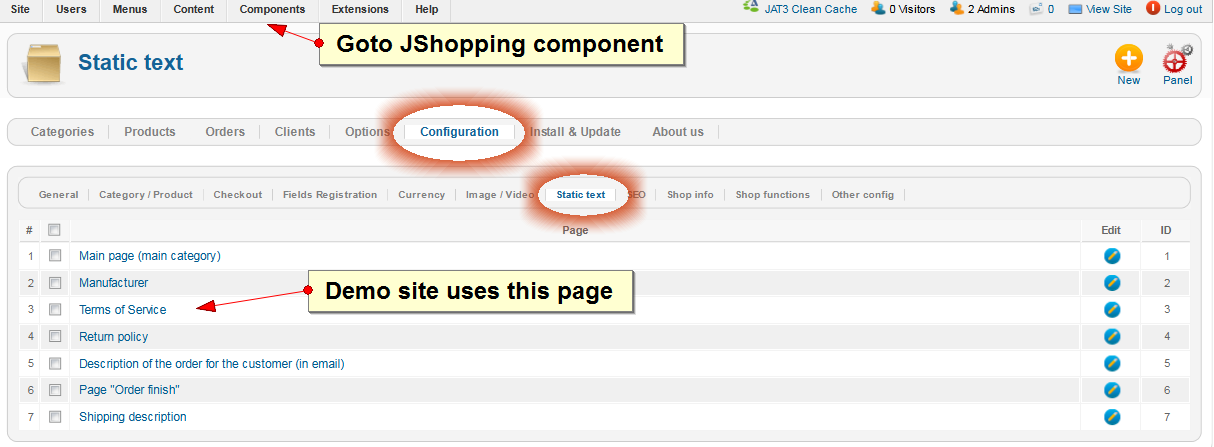Edit icon for Page "Order finish"
This screenshot has width=1214, height=447.
(1112, 390)
